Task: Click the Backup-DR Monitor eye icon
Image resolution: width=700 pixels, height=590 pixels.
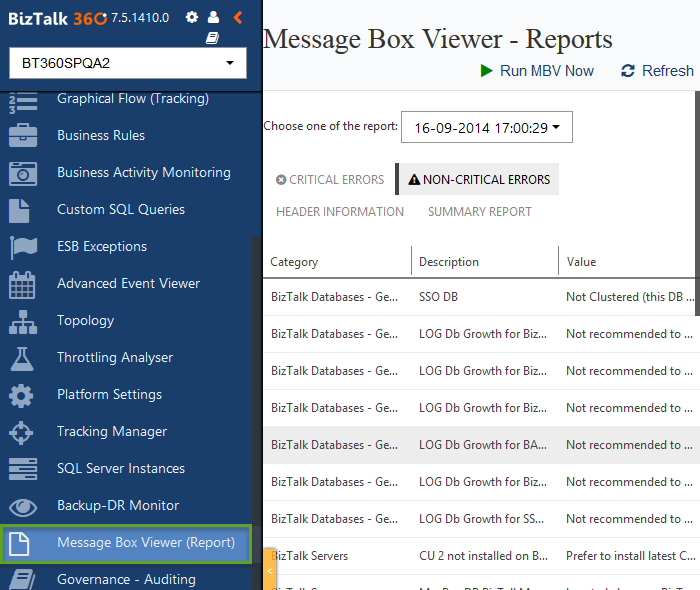Action: (x=22, y=506)
